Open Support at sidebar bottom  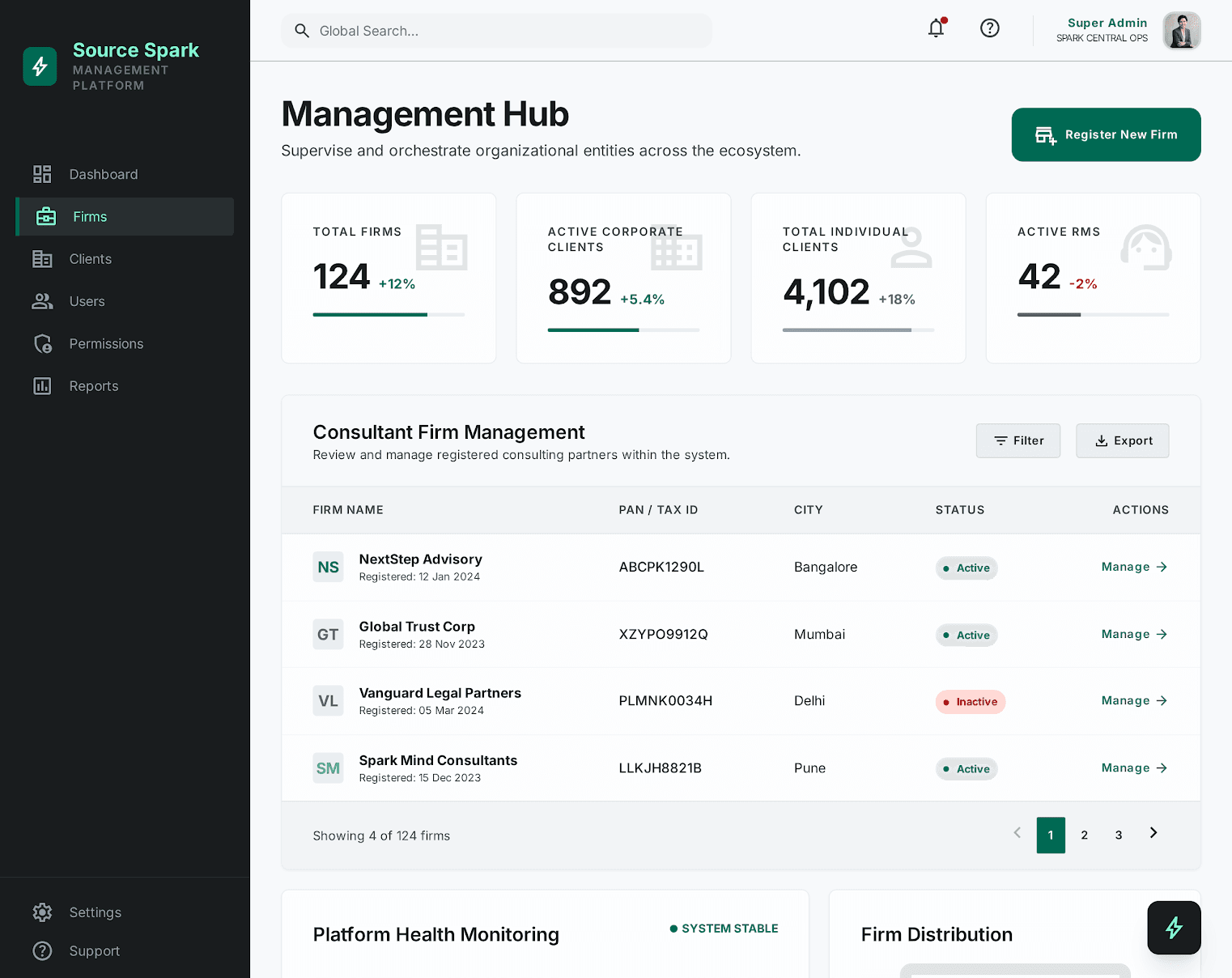(x=125, y=951)
